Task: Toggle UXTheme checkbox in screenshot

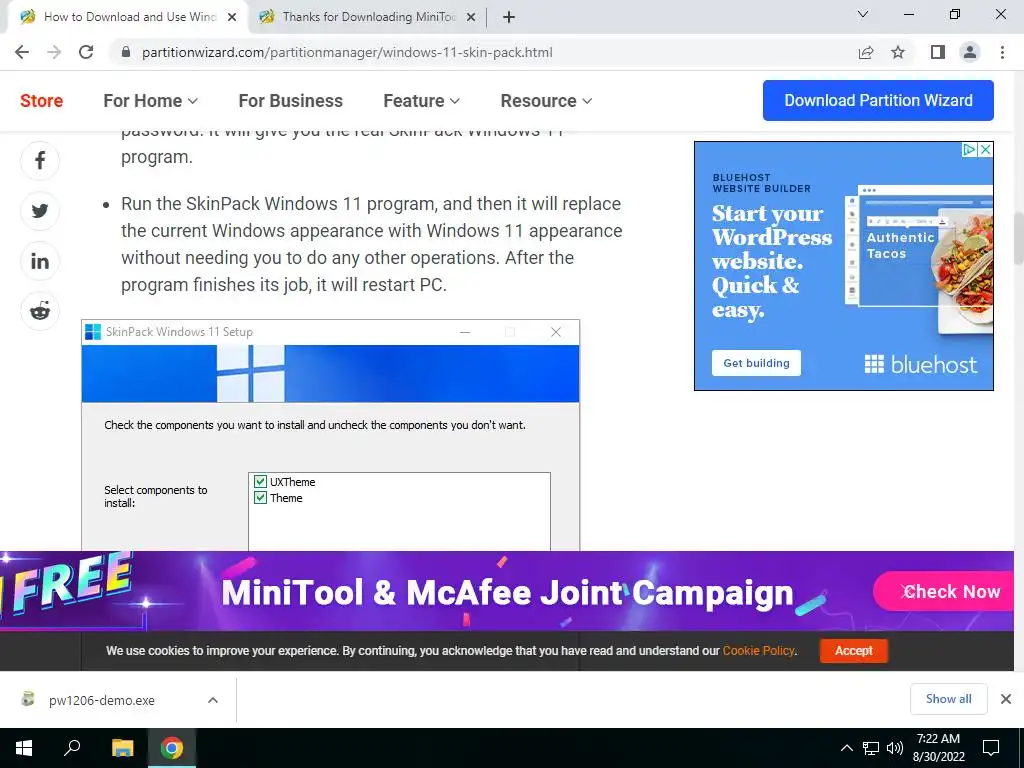Action: [260, 482]
